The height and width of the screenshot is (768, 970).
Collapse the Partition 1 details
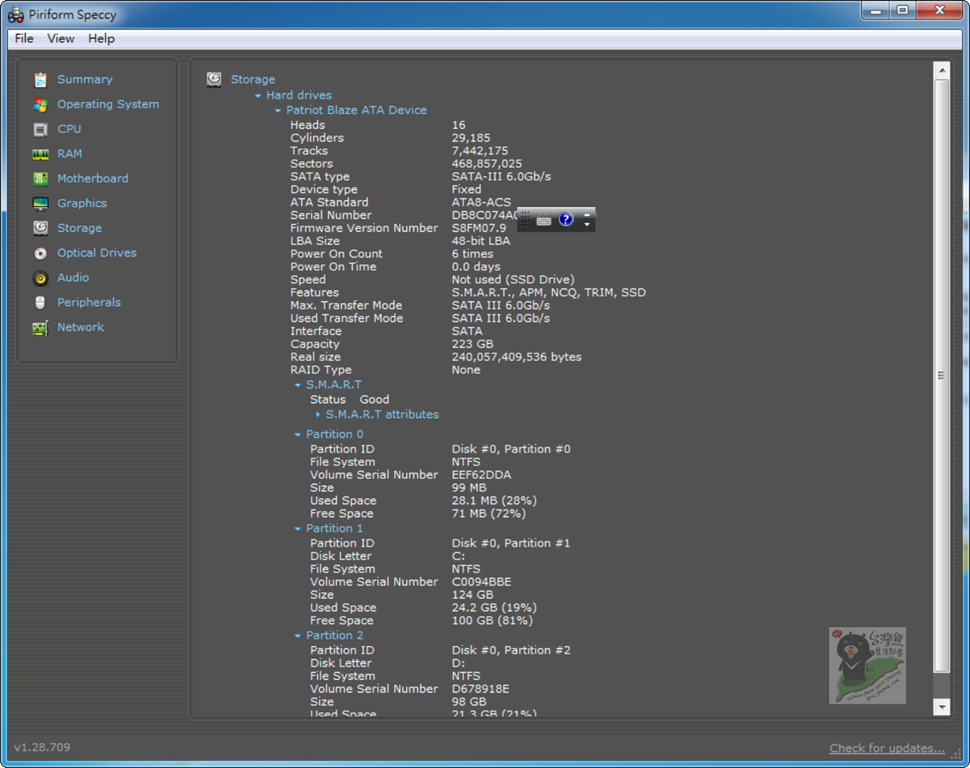click(298, 529)
